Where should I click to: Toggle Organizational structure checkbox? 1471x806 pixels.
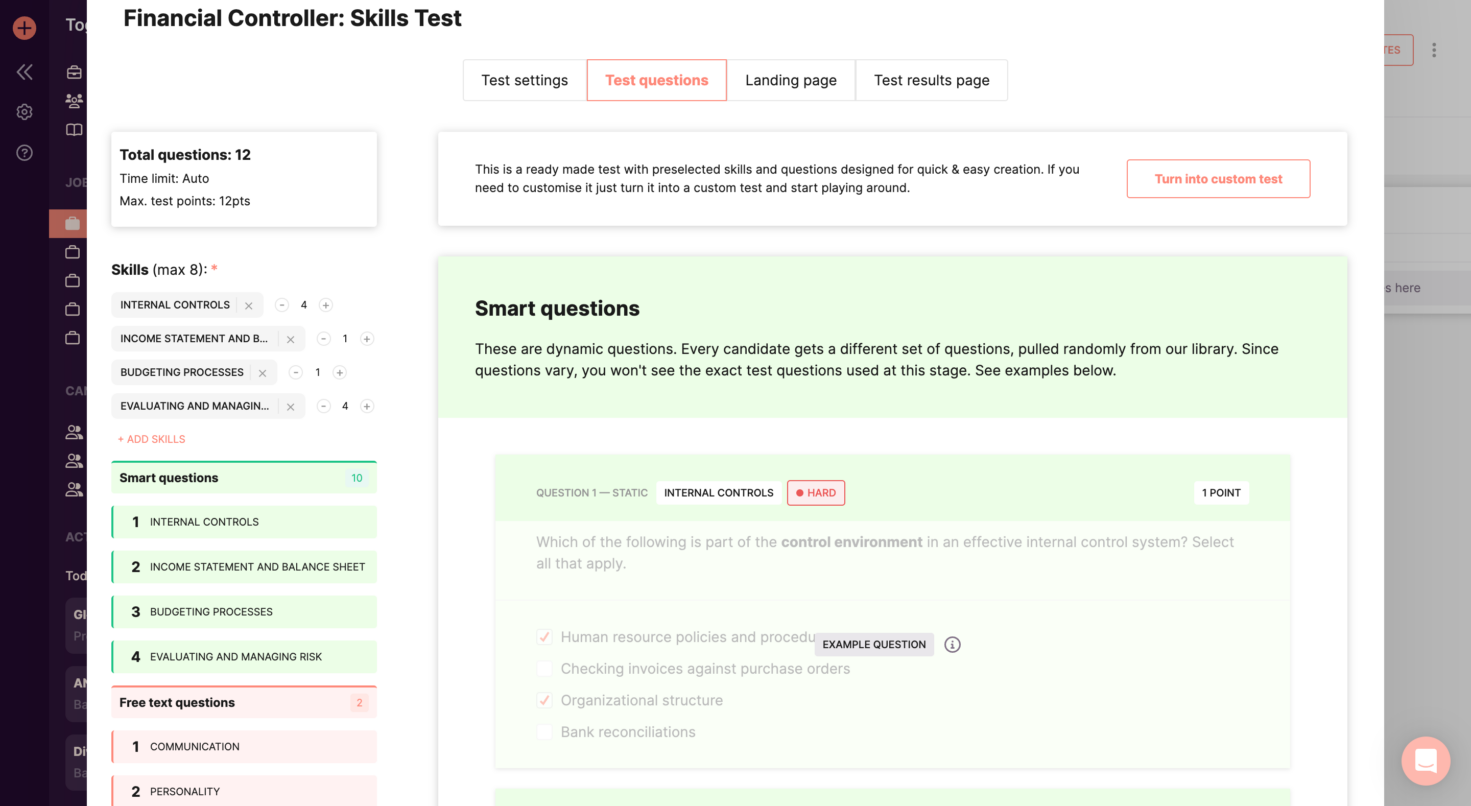pos(545,700)
